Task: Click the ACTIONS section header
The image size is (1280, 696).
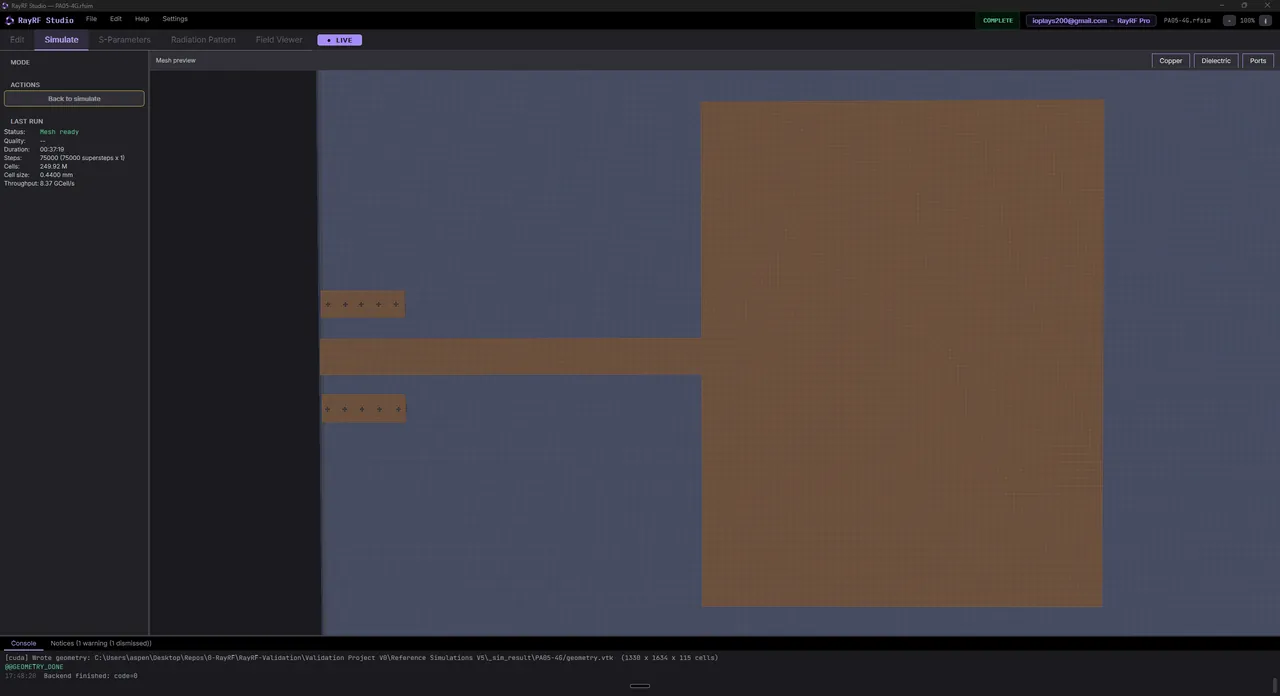Action: pyautogui.click(x=25, y=85)
